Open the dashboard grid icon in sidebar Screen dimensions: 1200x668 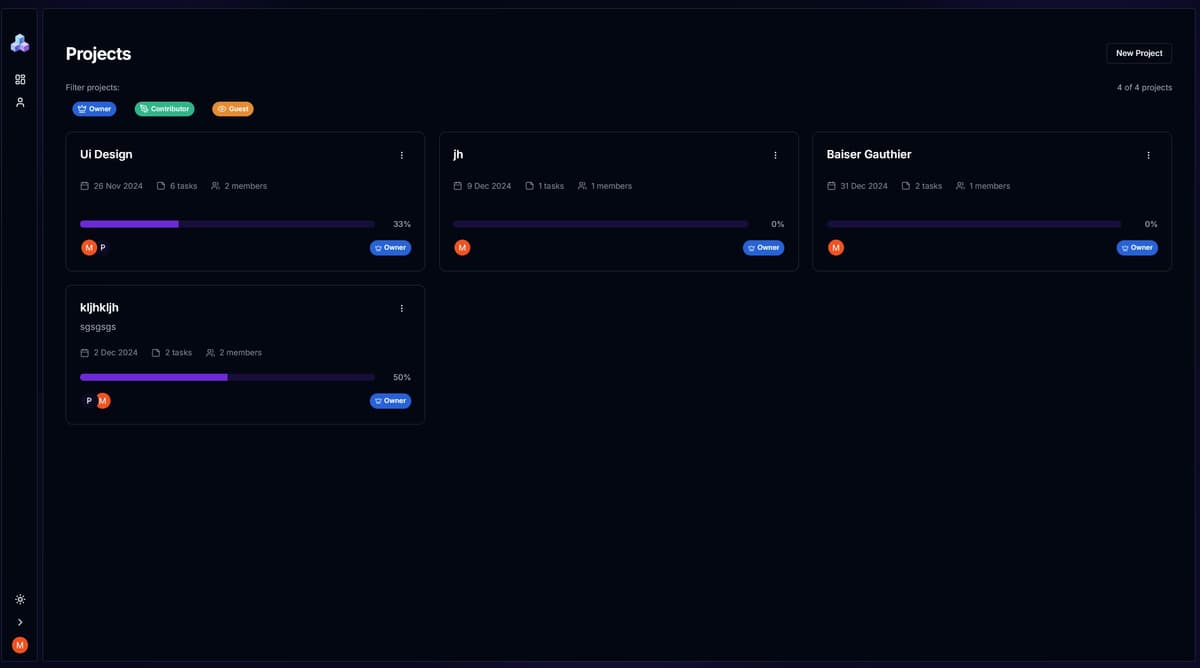[20, 79]
